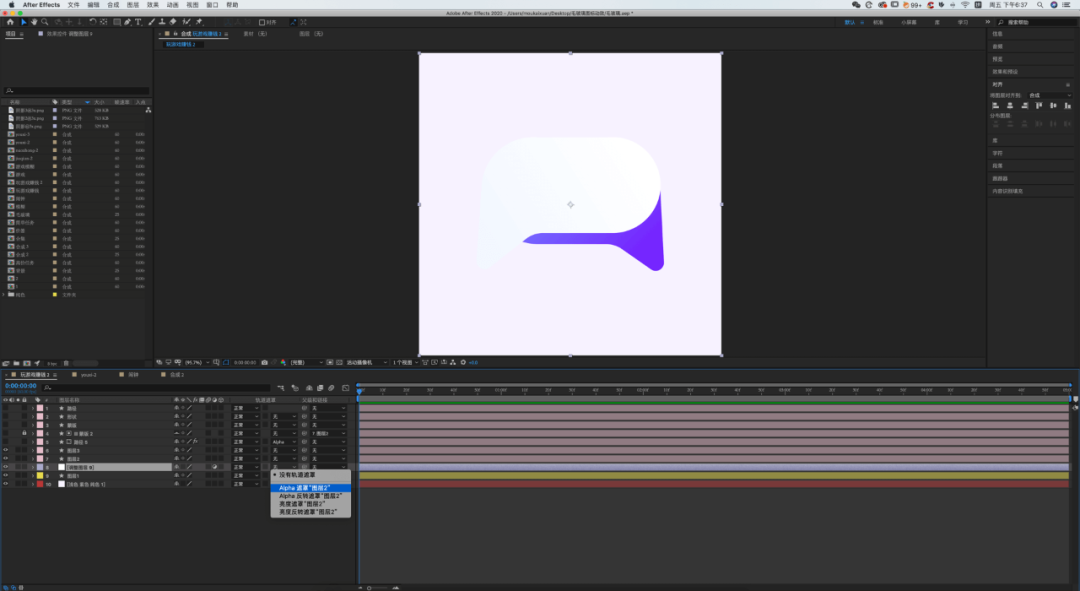This screenshot has height=591, width=1080.
Task: Click the align left edges icon
Action: coord(996,105)
